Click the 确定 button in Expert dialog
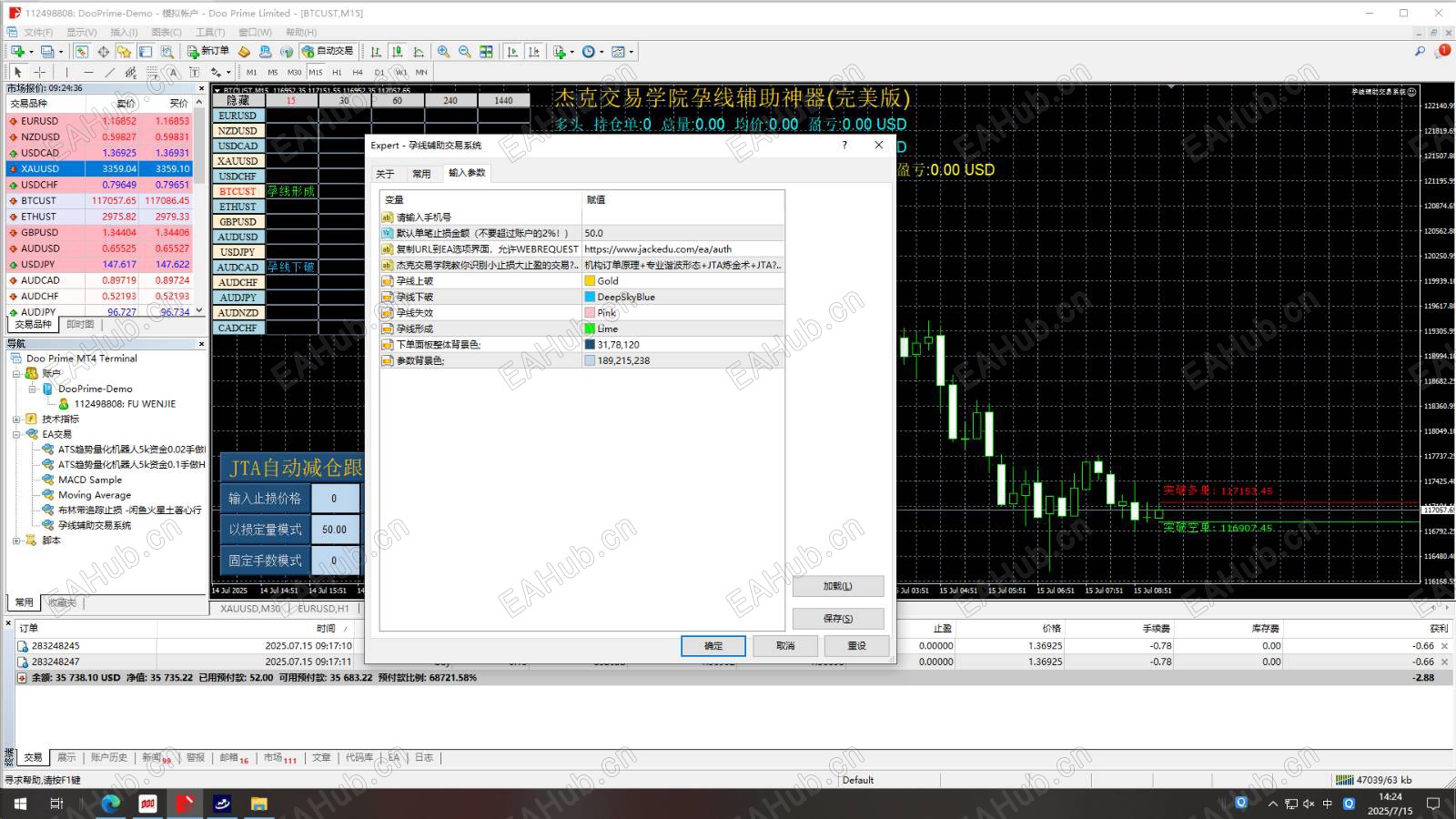 click(713, 645)
